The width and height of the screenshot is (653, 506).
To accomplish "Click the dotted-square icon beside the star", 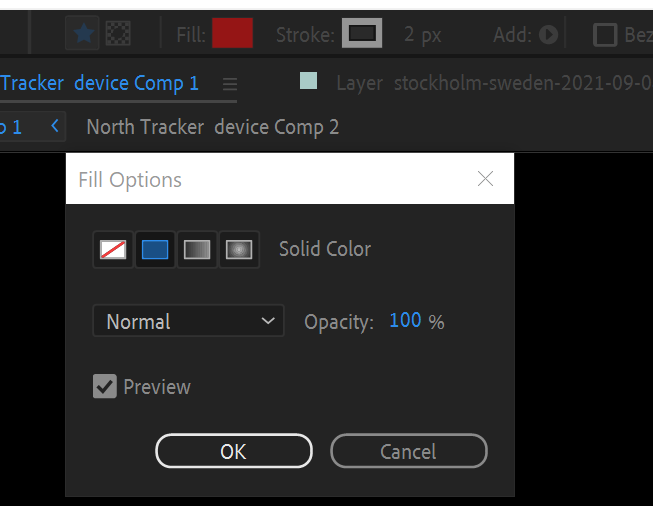I will click(x=118, y=34).
